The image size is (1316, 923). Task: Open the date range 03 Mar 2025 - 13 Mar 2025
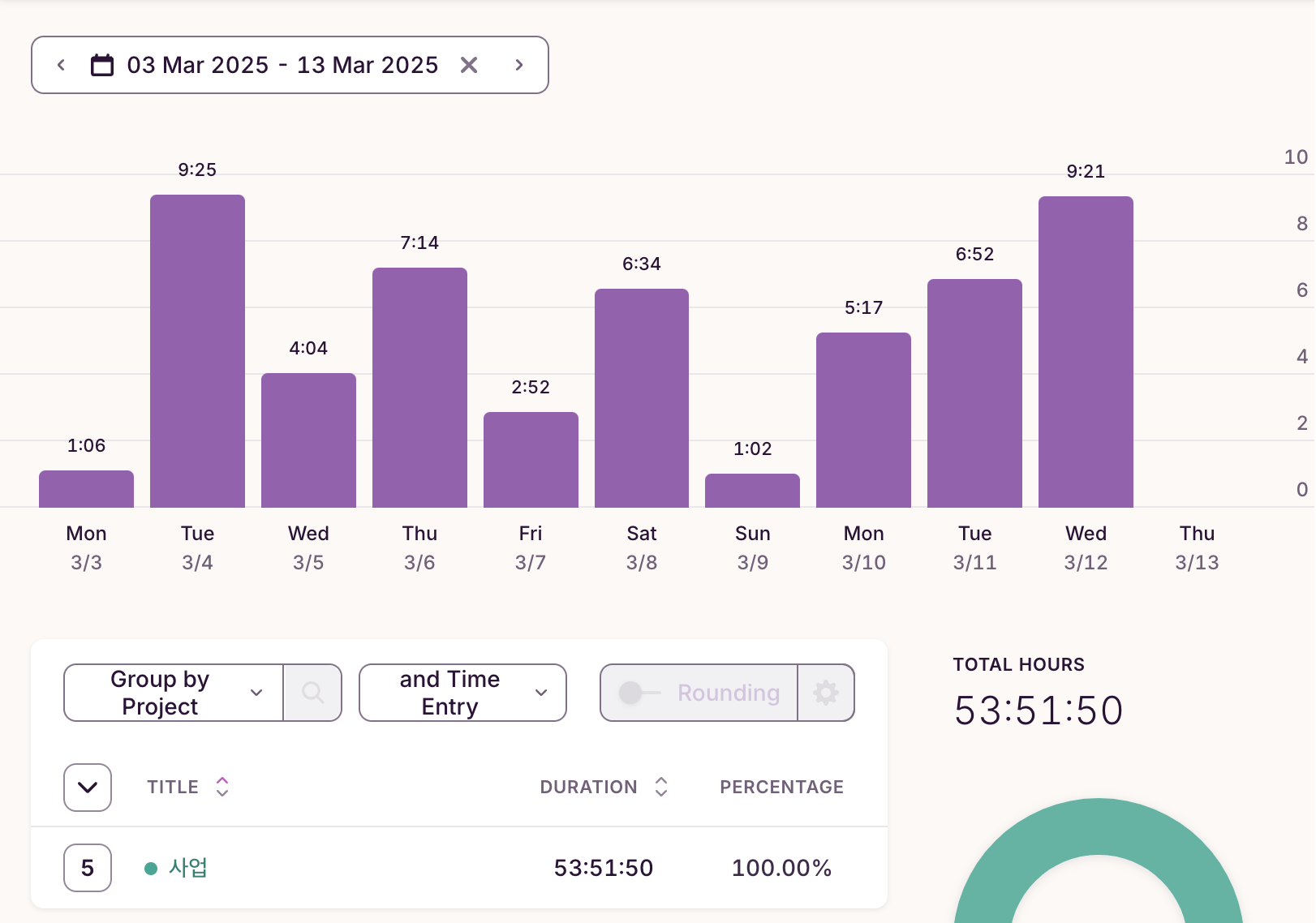pos(282,65)
